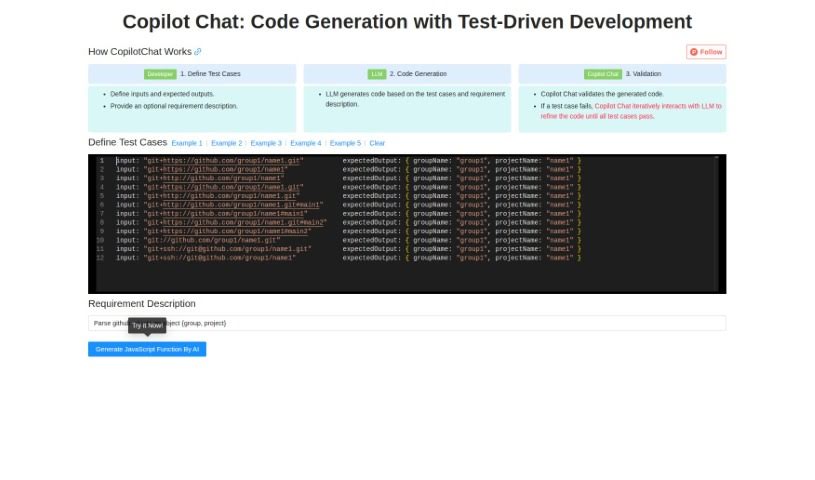Click the last test case line 12 in editor
Image resolution: width=815 pixels, height=480 pixels.
[347, 258]
